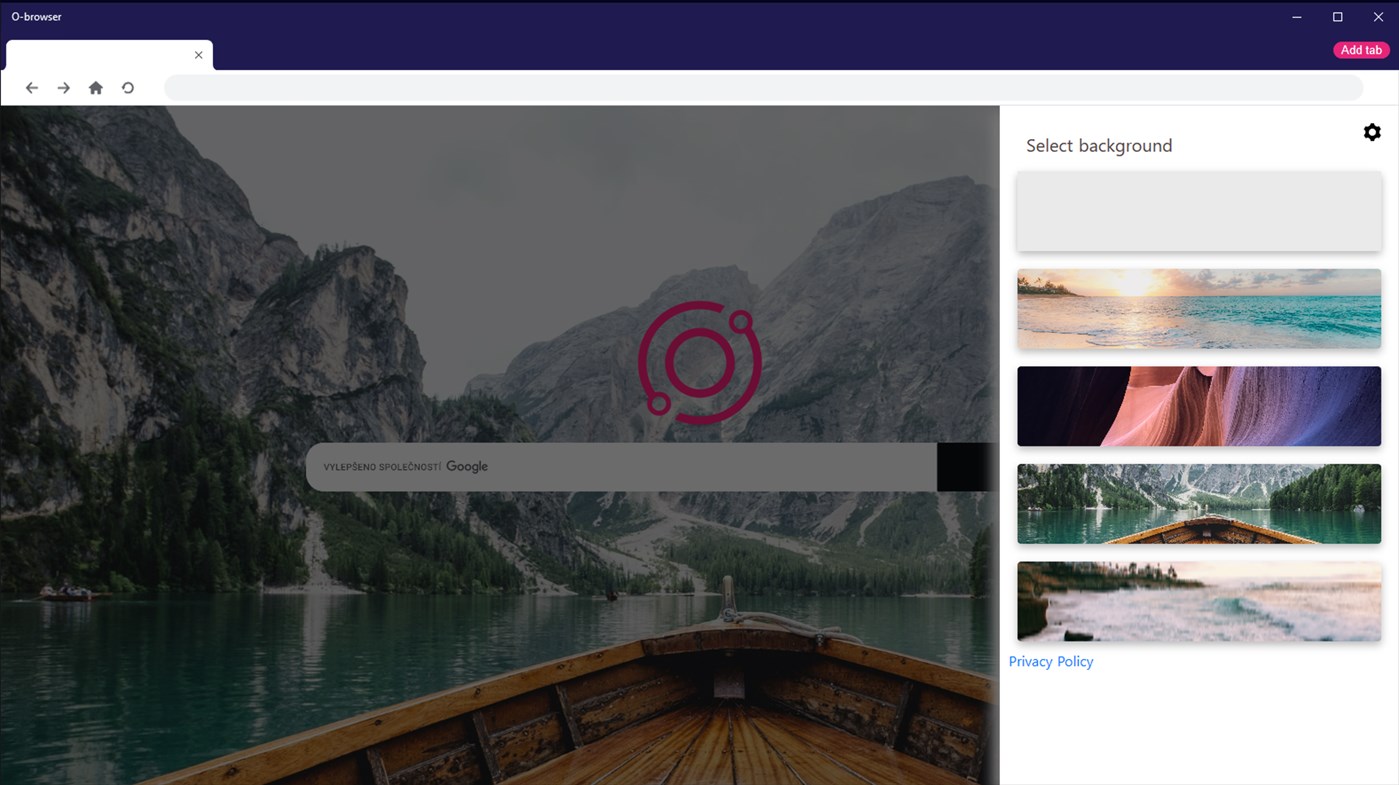
Task: Click inside the address bar
Action: coord(763,87)
